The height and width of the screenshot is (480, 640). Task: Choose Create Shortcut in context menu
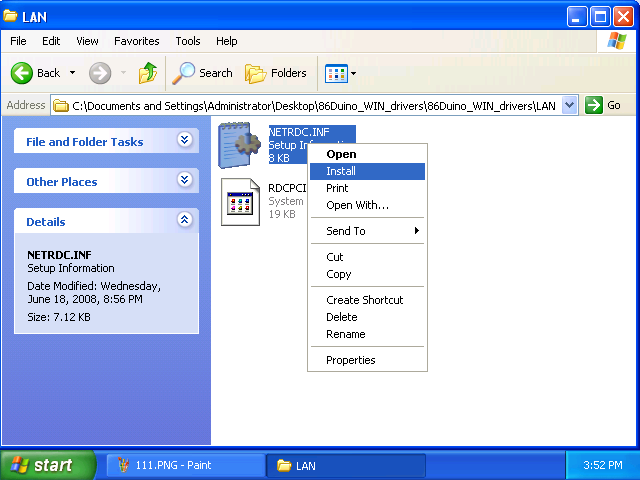(367, 300)
